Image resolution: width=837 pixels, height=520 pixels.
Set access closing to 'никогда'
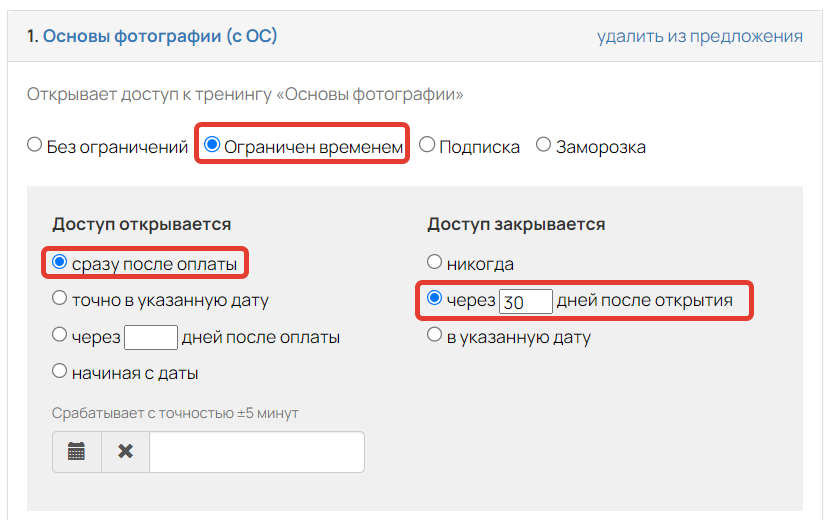point(435,262)
